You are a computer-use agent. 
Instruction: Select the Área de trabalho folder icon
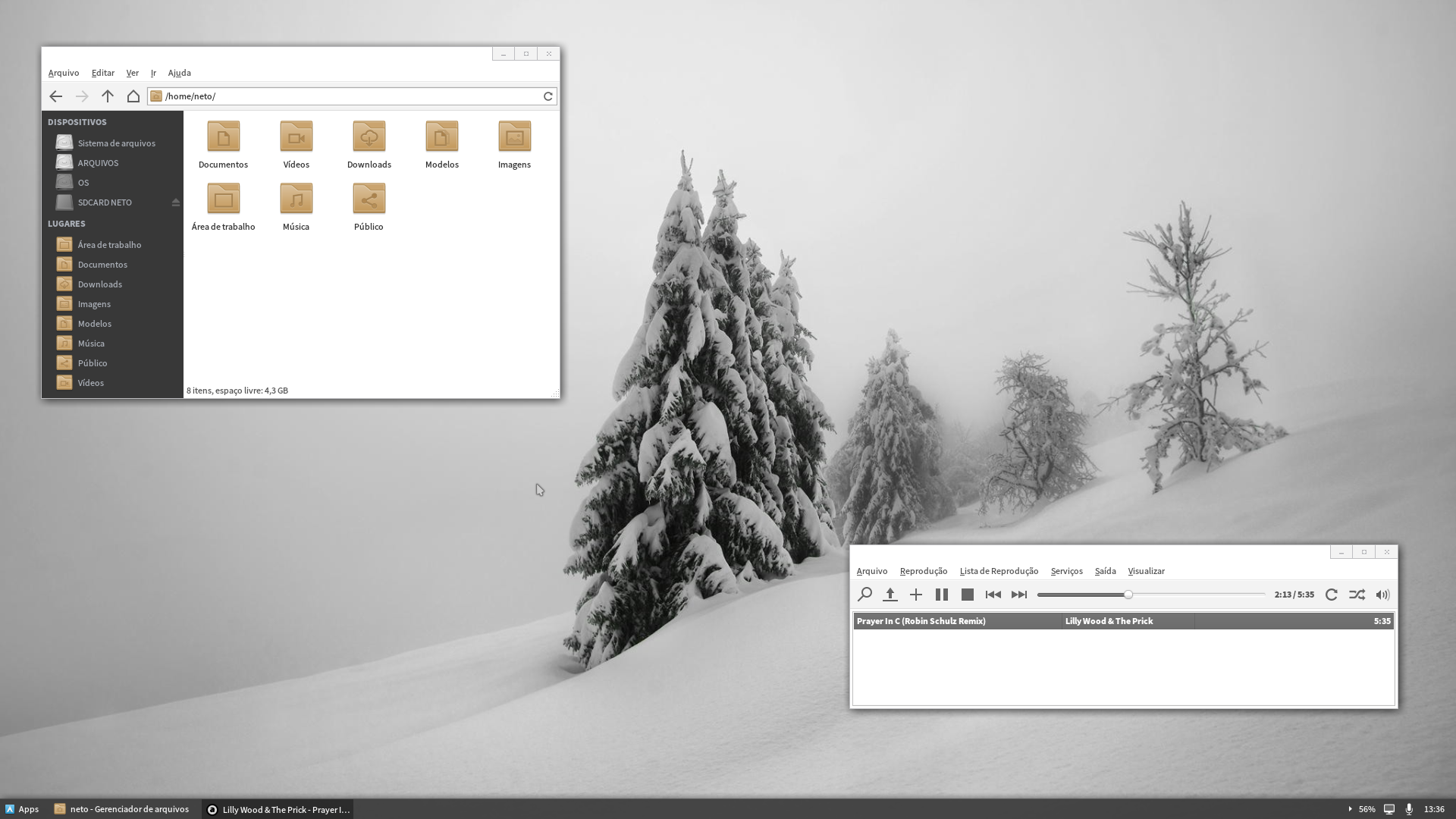(x=223, y=199)
